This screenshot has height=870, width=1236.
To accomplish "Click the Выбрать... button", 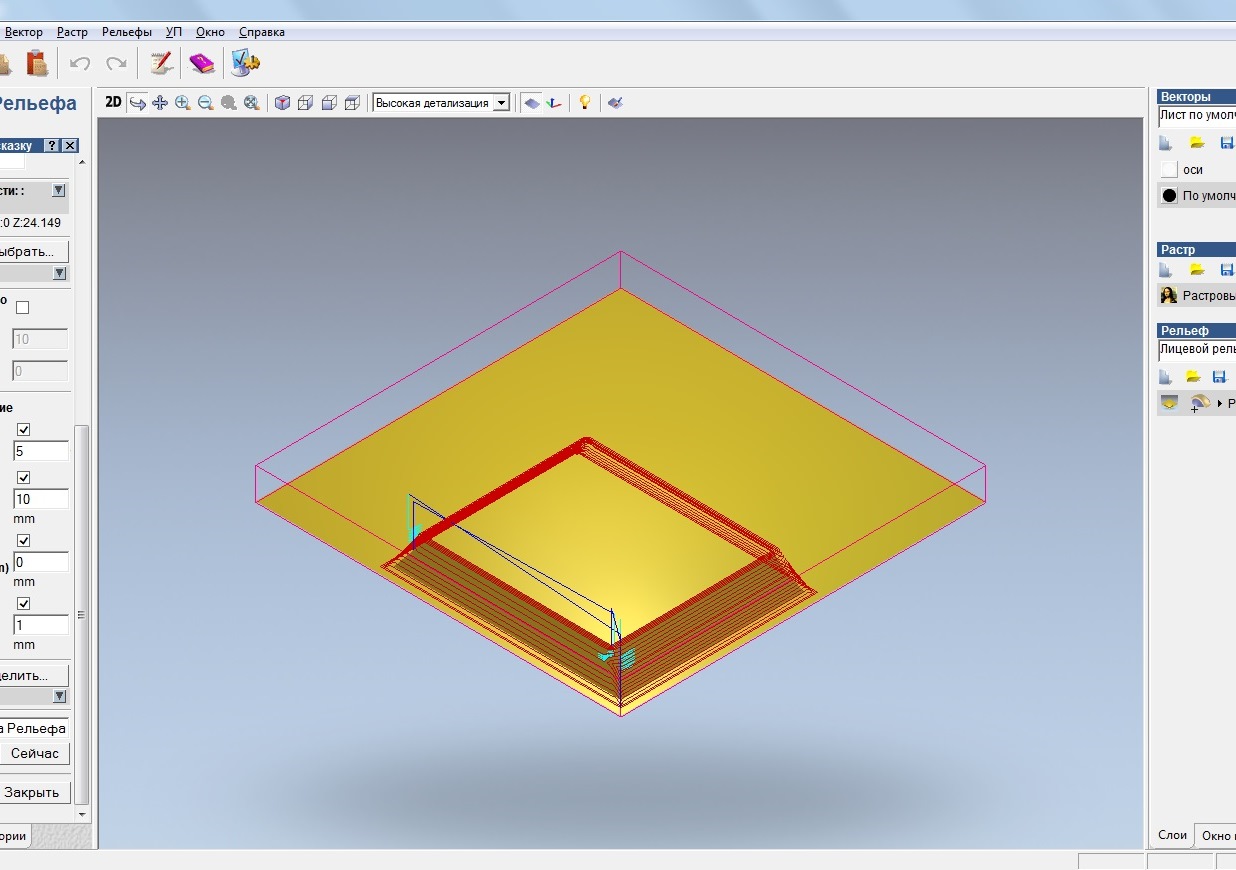I will coord(34,251).
